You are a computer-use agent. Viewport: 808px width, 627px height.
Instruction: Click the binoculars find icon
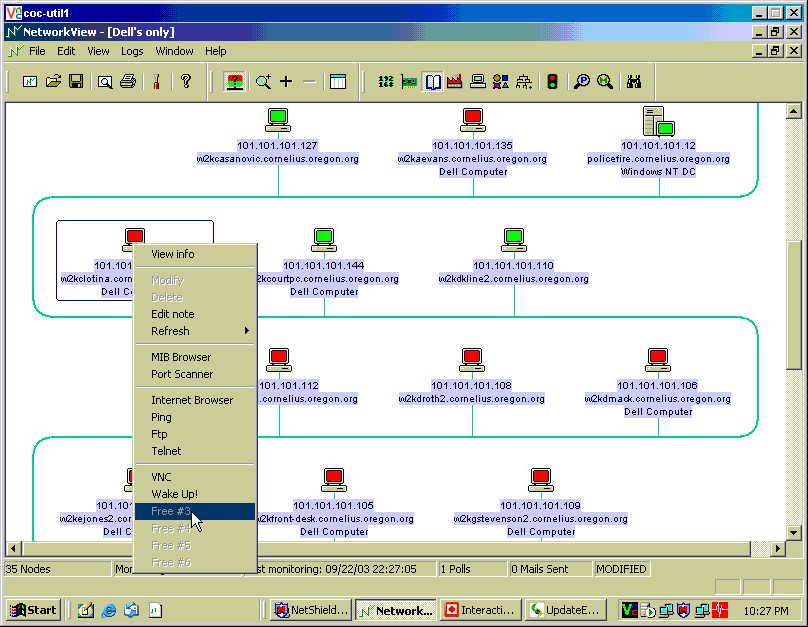[634, 81]
